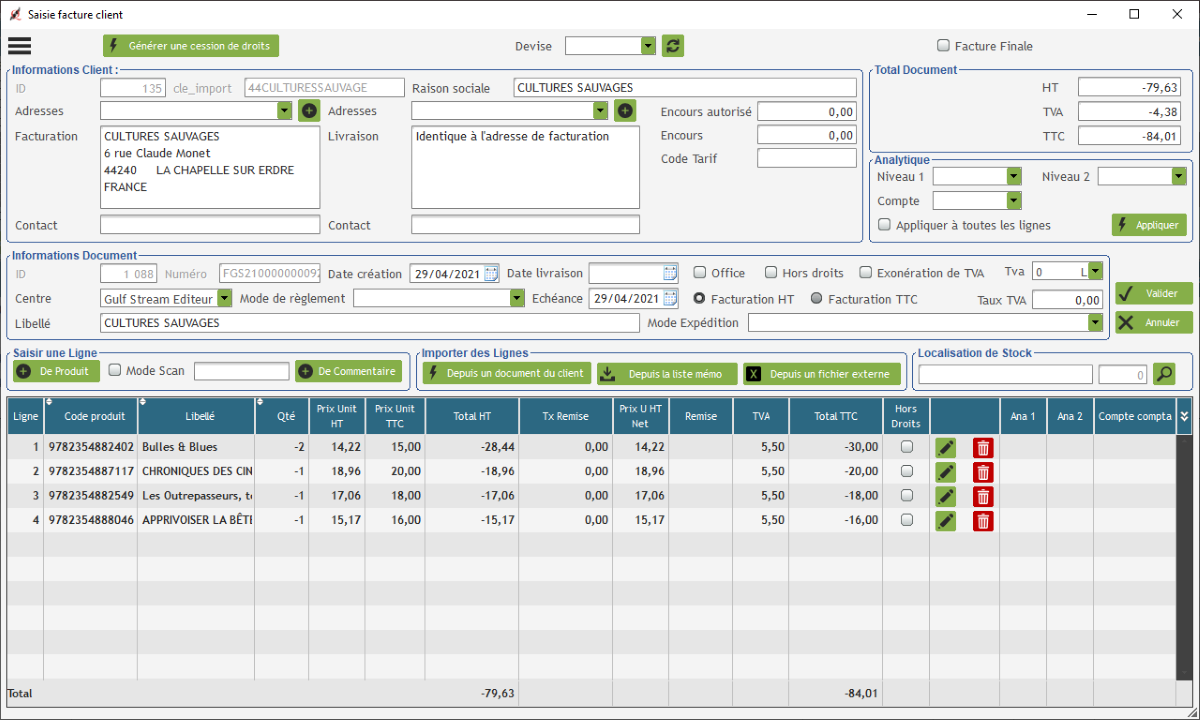This screenshot has width=1200, height=720.
Task: Expand the Devise dropdown
Action: pos(648,46)
